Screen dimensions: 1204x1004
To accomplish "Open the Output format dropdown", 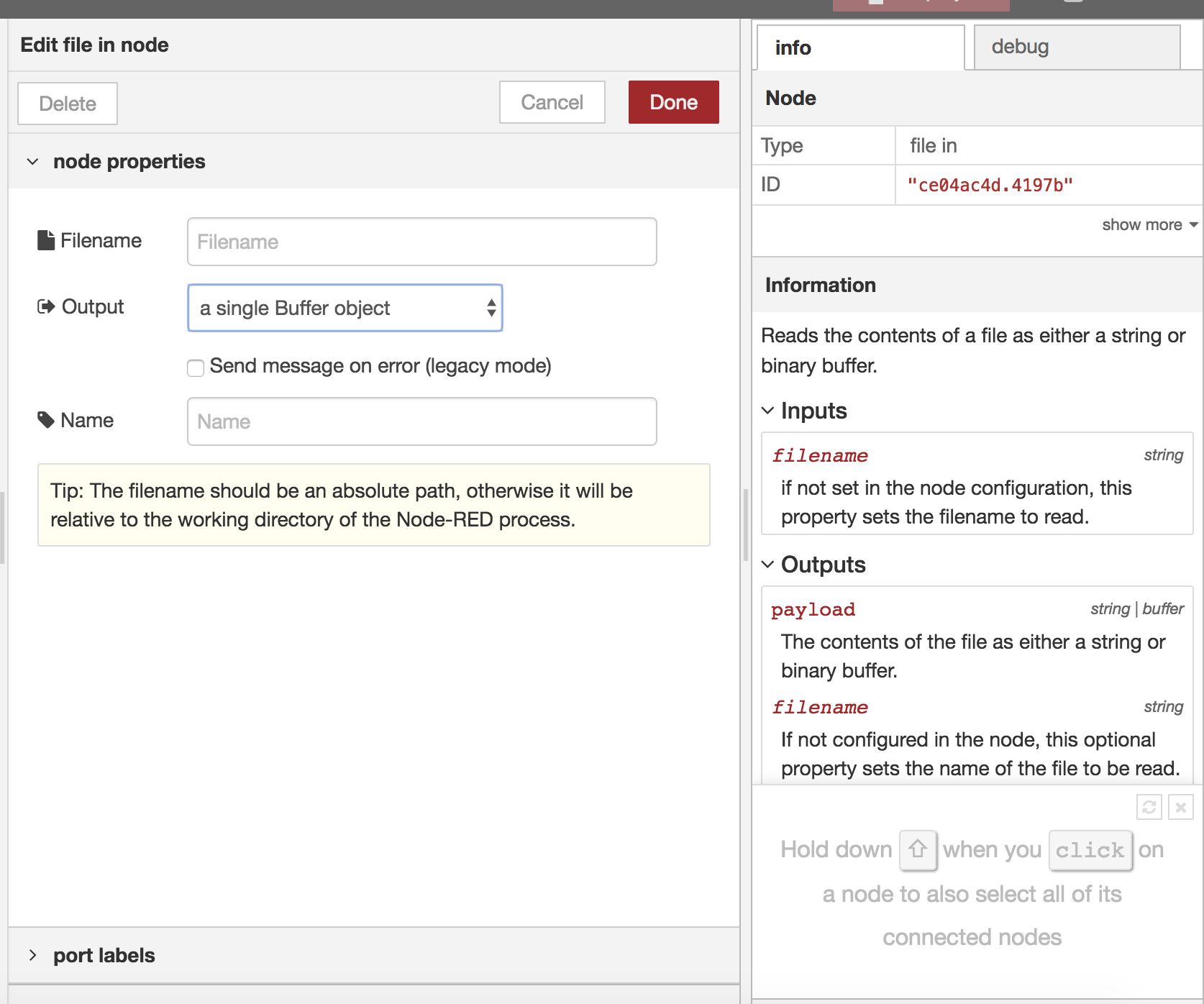I will tap(345, 308).
